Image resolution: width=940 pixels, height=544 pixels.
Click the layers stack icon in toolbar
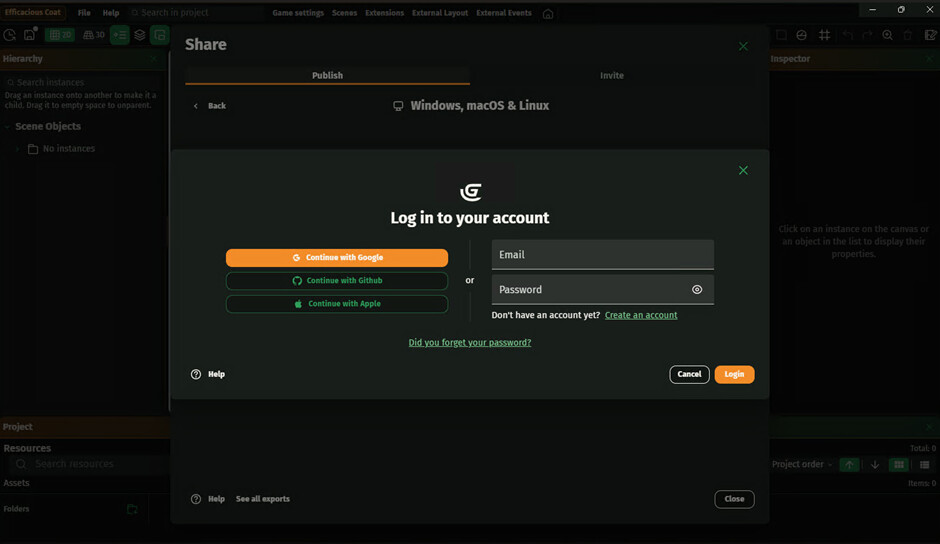[140, 35]
